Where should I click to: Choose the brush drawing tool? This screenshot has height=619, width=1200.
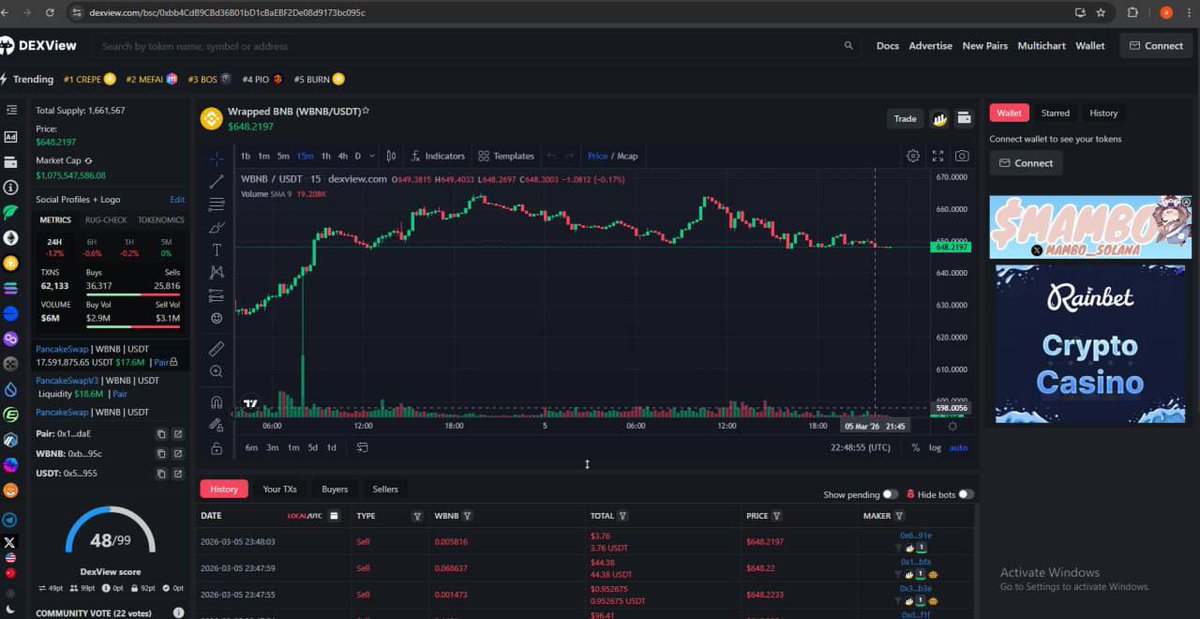pos(216,227)
